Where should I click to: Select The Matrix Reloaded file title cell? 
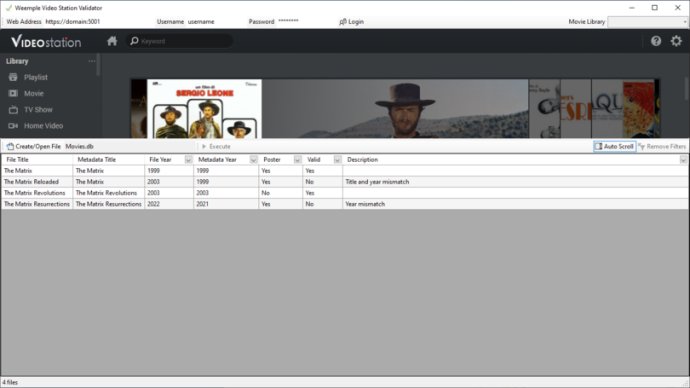coord(37,182)
